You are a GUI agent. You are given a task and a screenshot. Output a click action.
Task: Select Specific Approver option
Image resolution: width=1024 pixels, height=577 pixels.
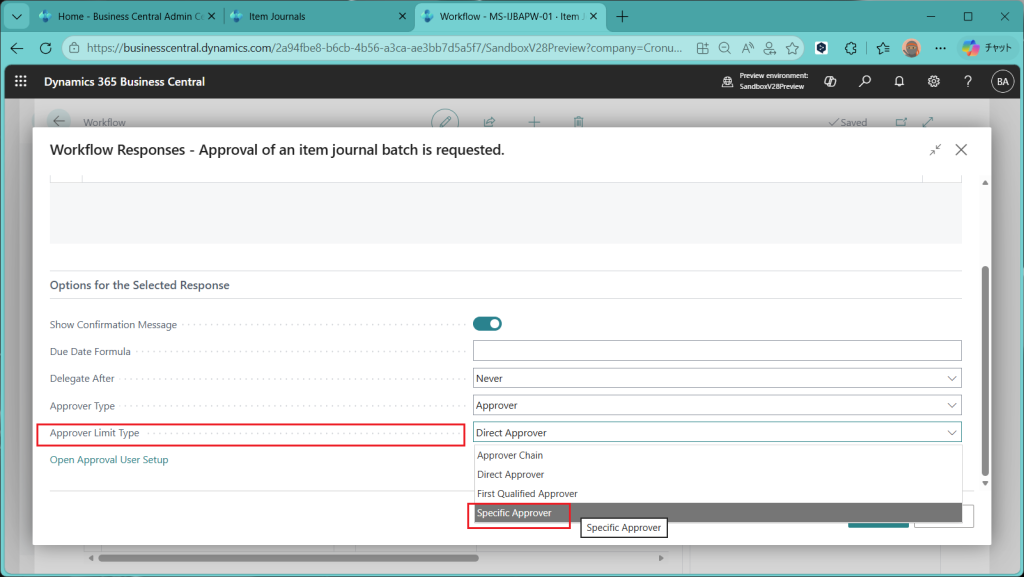(x=515, y=513)
